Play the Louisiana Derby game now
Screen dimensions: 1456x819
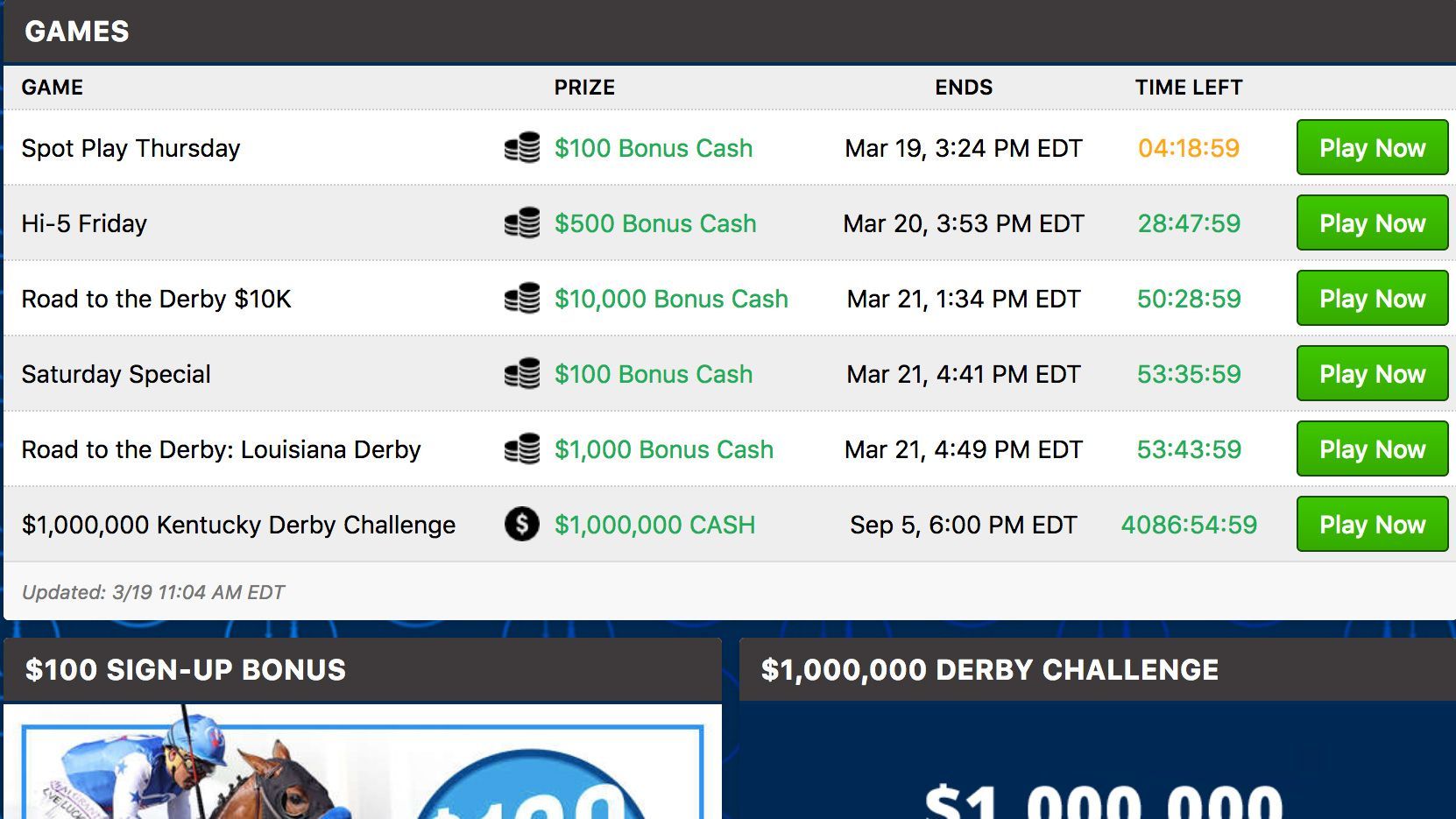point(1371,449)
